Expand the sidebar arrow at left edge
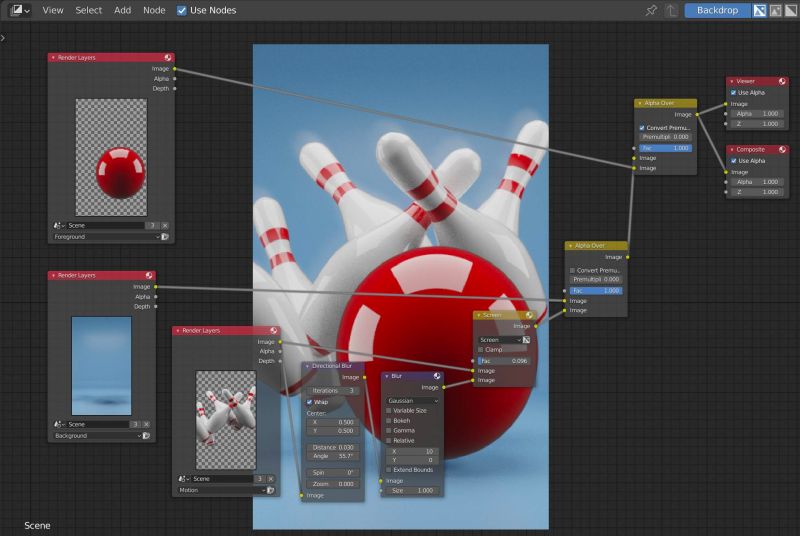 (3, 38)
